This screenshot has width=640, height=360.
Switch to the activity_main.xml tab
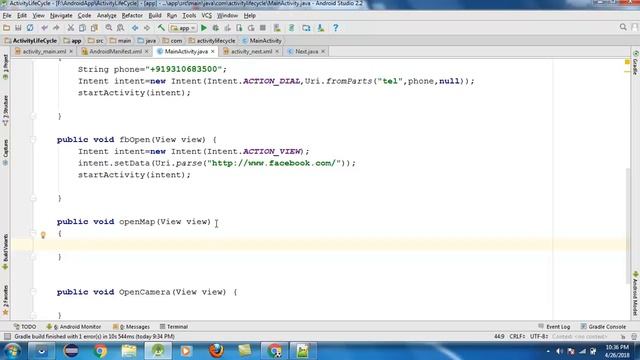point(44,51)
